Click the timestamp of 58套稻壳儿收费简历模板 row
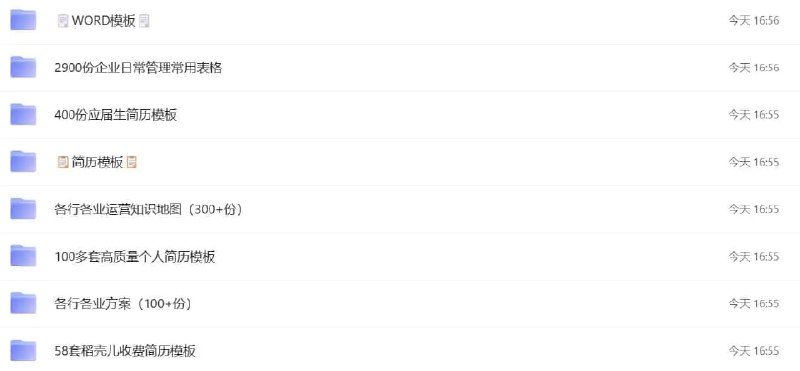The image size is (800, 371). tap(754, 351)
